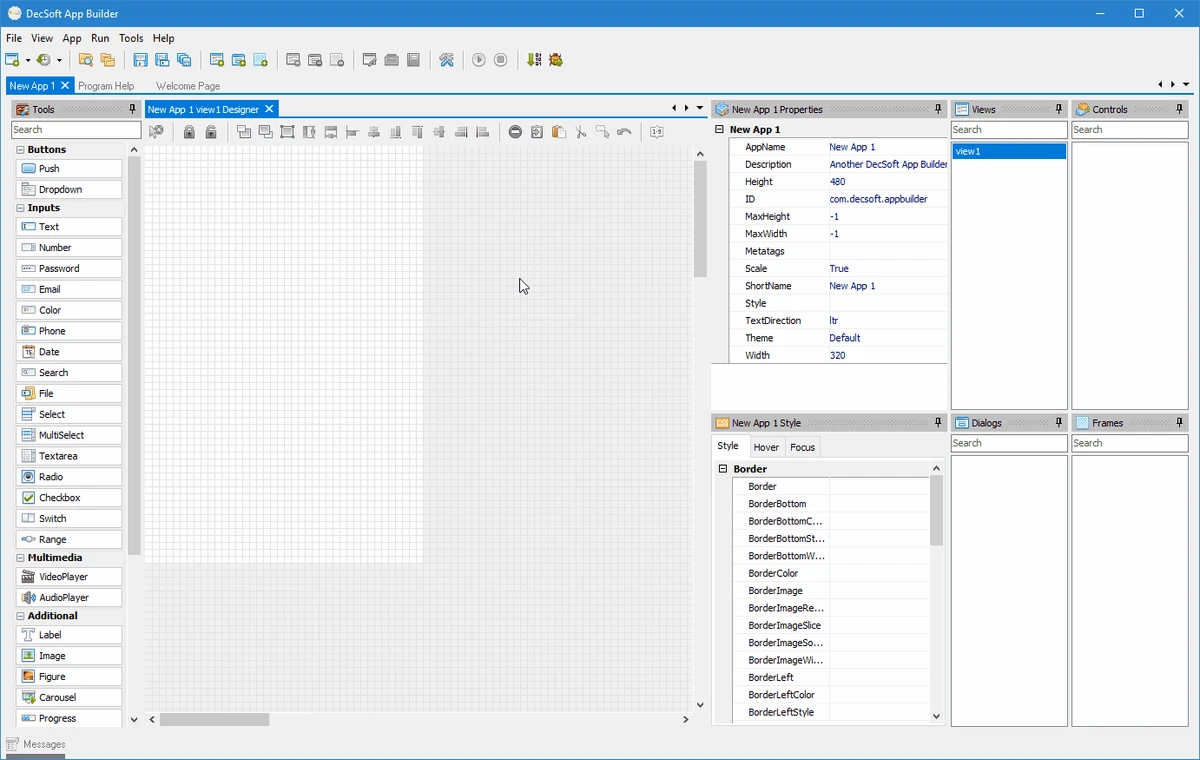Select the VideoPlayer tool
The image size is (1200, 760).
(x=69, y=577)
